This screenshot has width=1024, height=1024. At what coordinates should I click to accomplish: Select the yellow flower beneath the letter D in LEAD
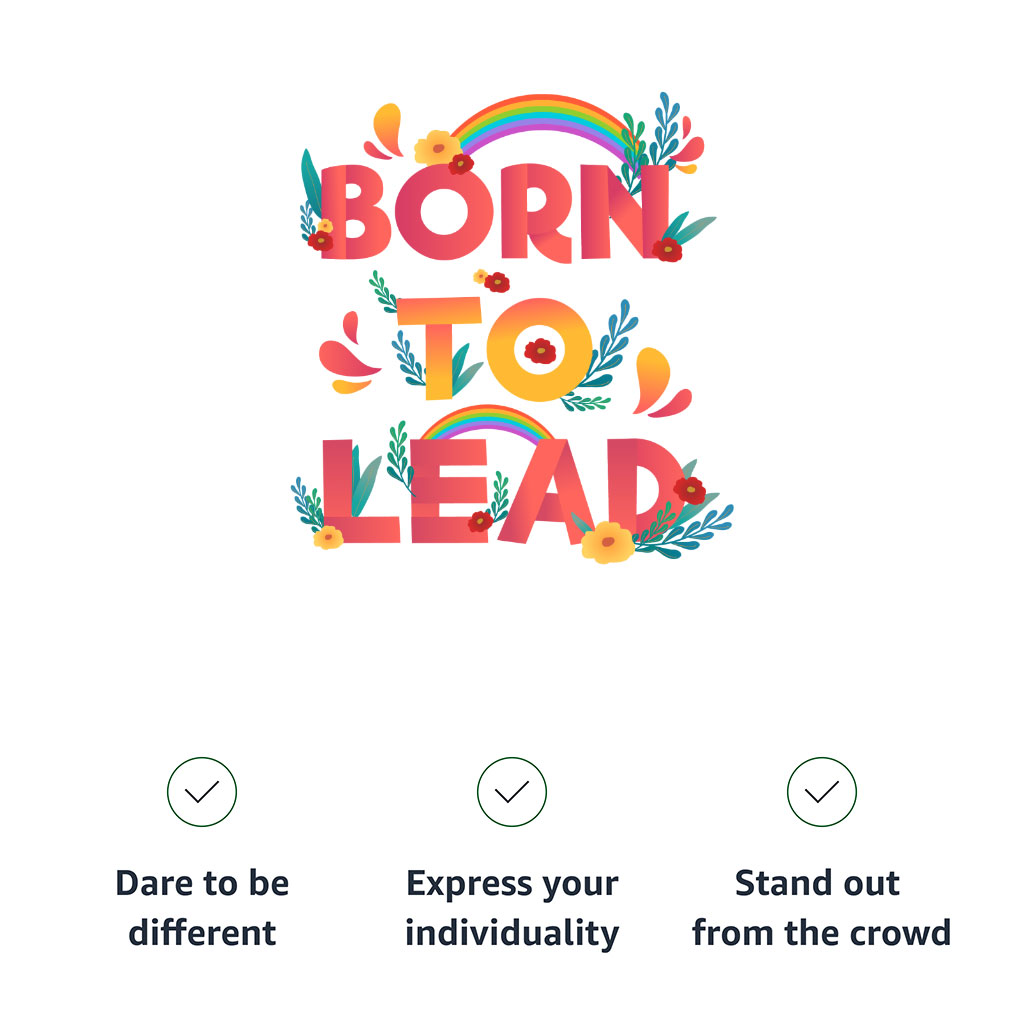pos(607,542)
